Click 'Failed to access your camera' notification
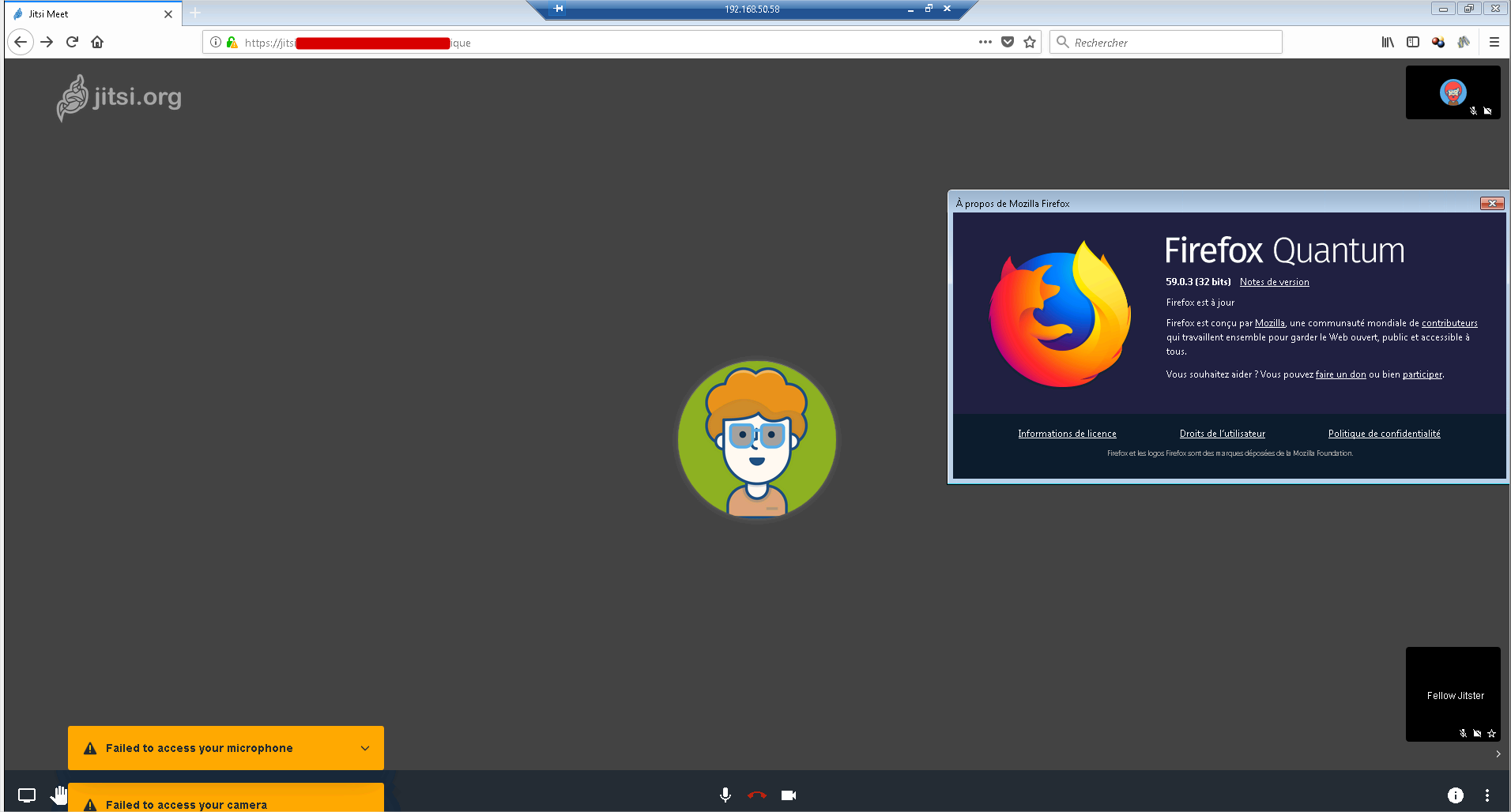 226,798
